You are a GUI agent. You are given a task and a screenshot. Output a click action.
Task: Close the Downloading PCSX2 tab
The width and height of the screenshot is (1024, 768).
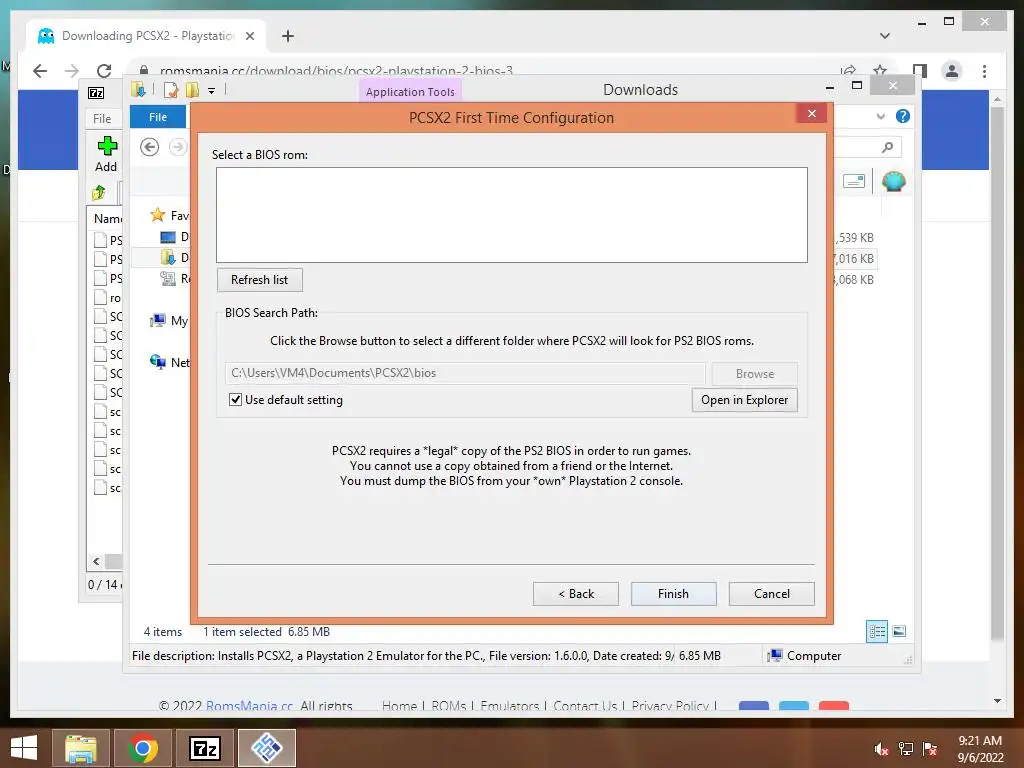pyautogui.click(x=249, y=36)
